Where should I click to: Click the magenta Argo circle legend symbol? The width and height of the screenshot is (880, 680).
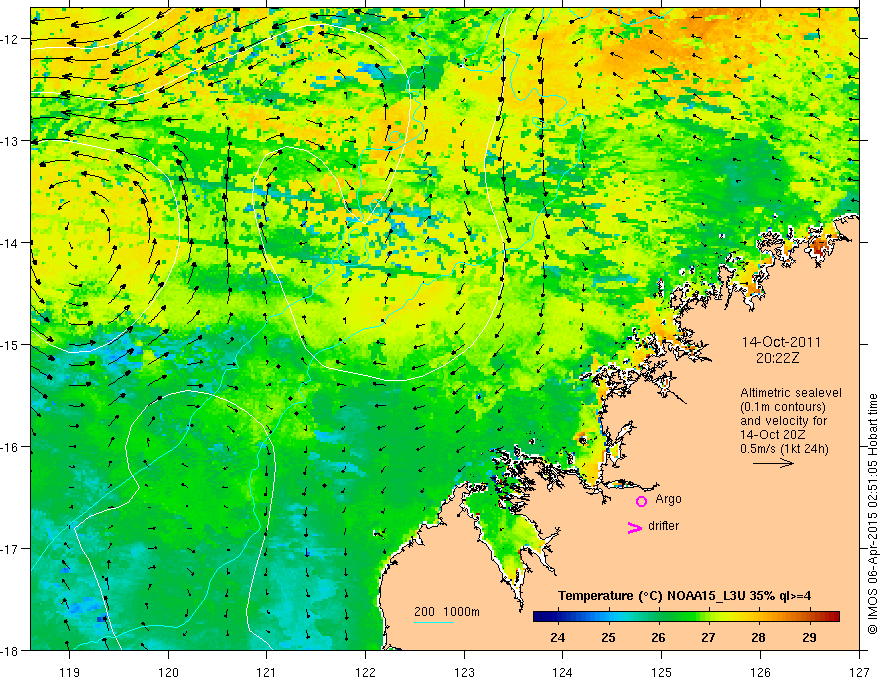coord(641,501)
